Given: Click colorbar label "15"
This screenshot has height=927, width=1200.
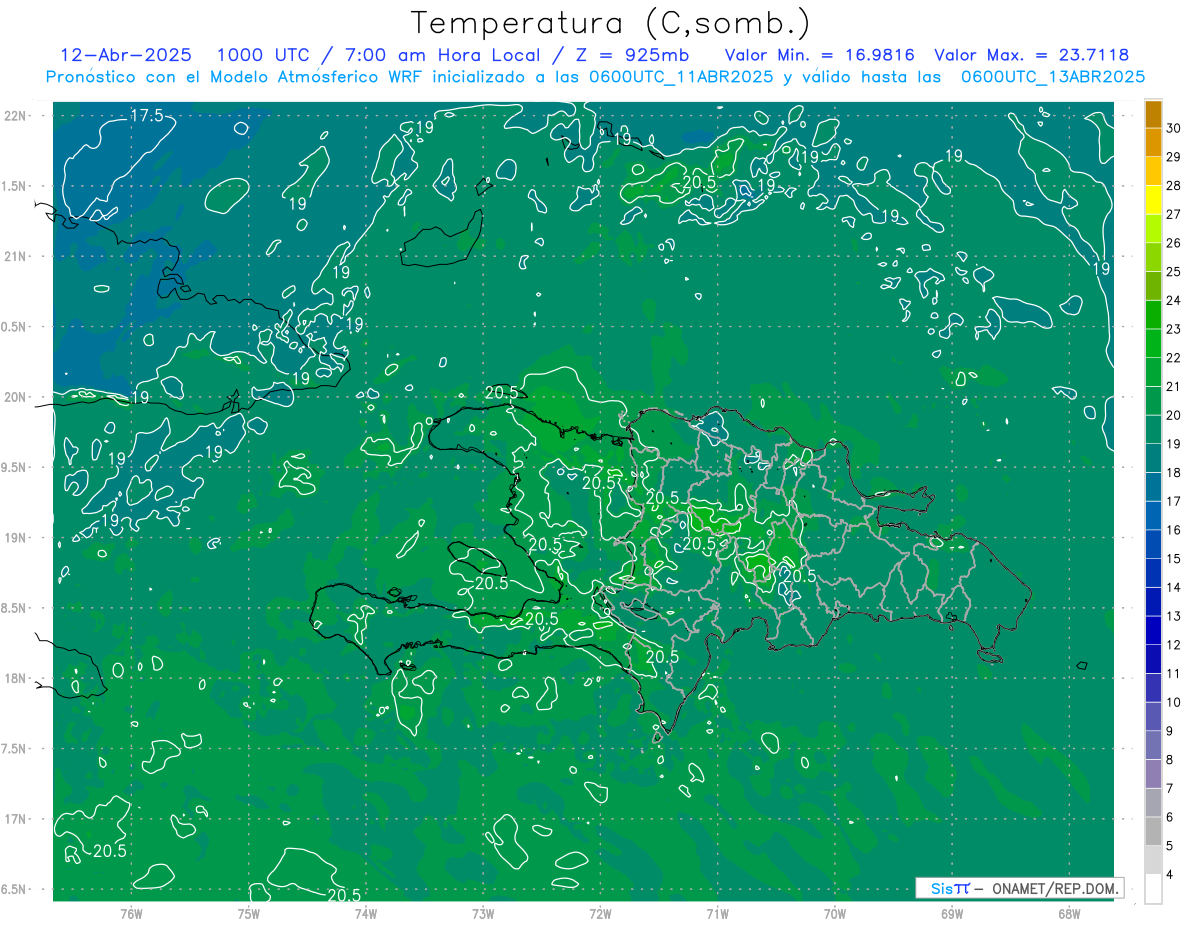Looking at the screenshot, I should click(1175, 558).
